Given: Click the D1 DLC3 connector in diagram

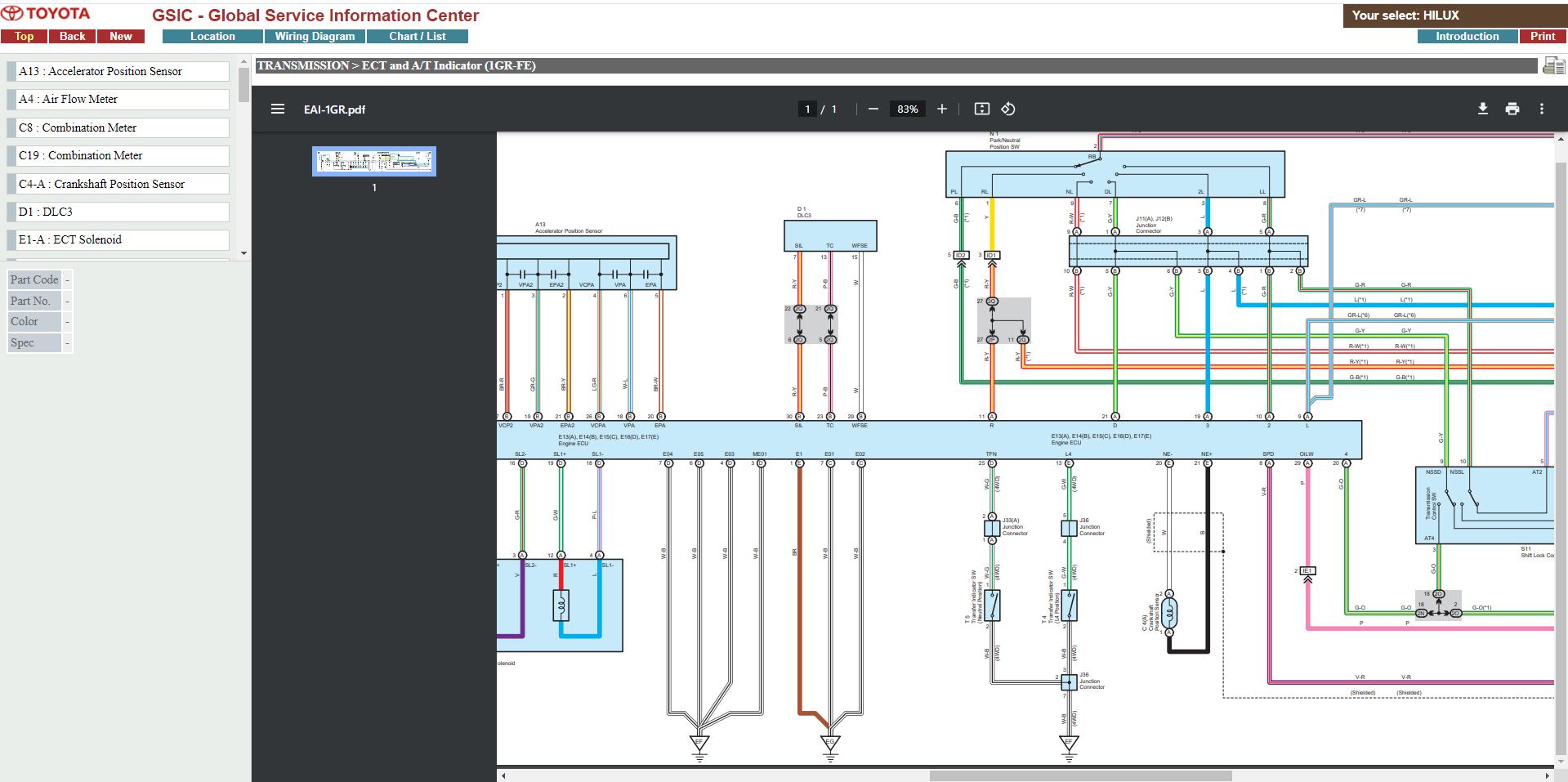Looking at the screenshot, I should point(830,235).
